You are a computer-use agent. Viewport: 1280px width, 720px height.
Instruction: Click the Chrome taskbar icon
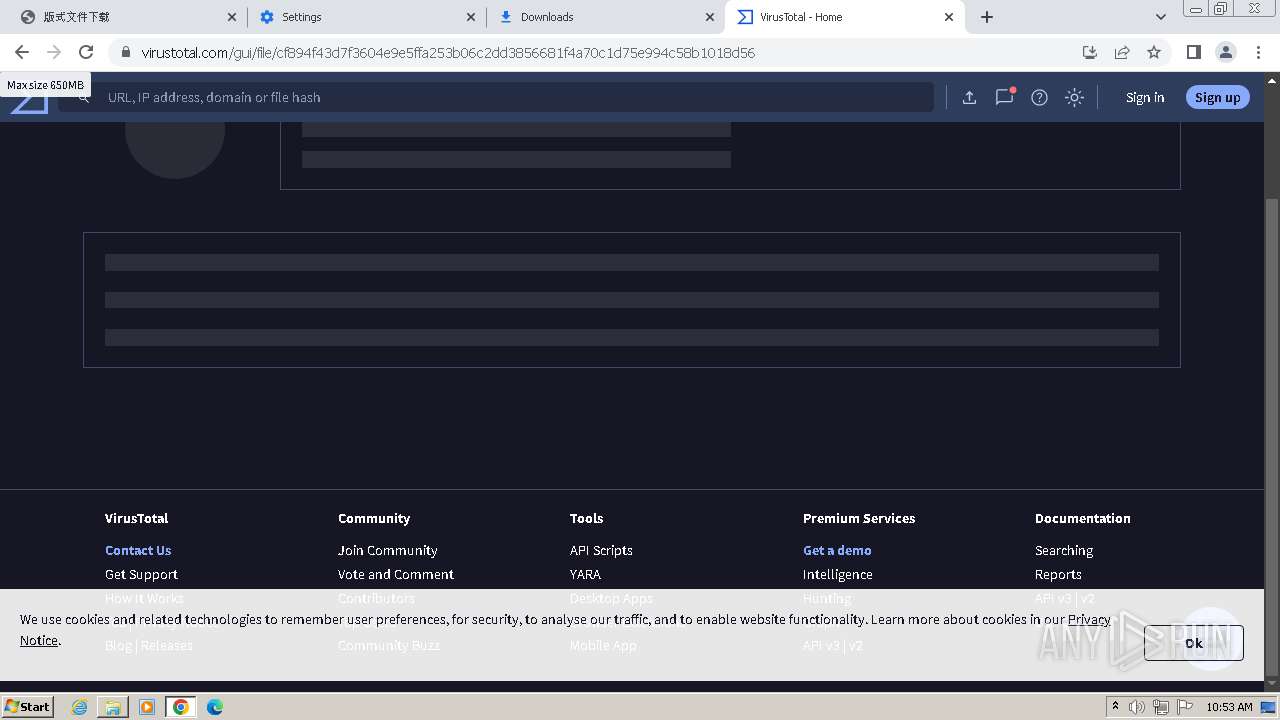[x=181, y=706]
